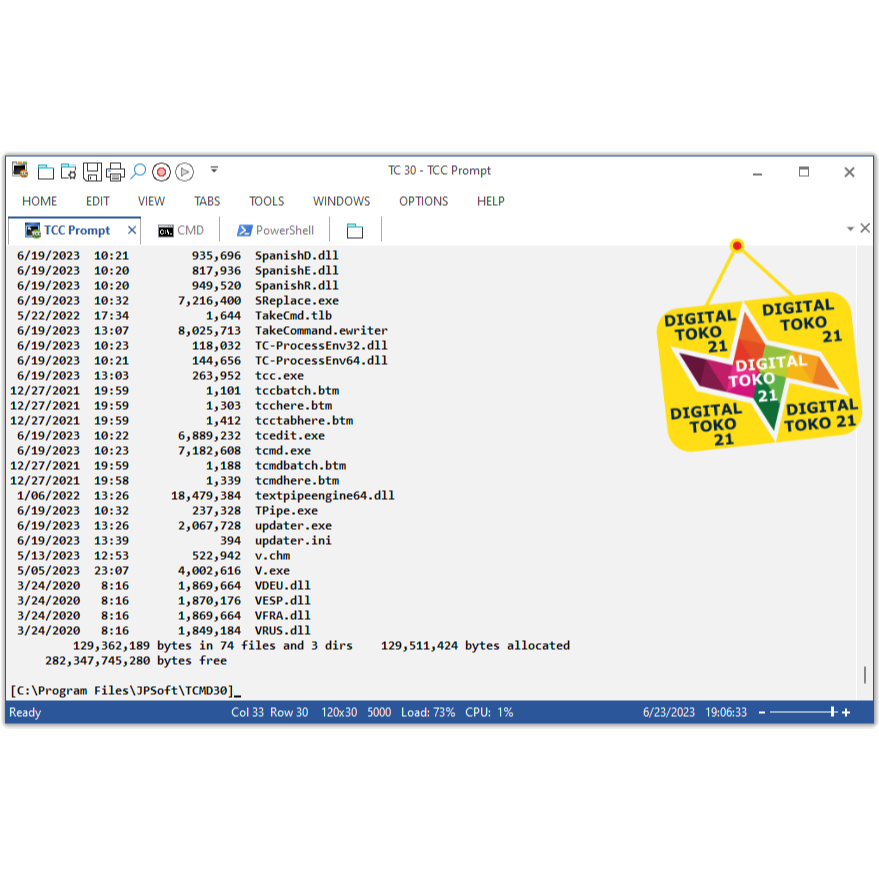Click the file name v.chm

pyautogui.click(x=272, y=556)
